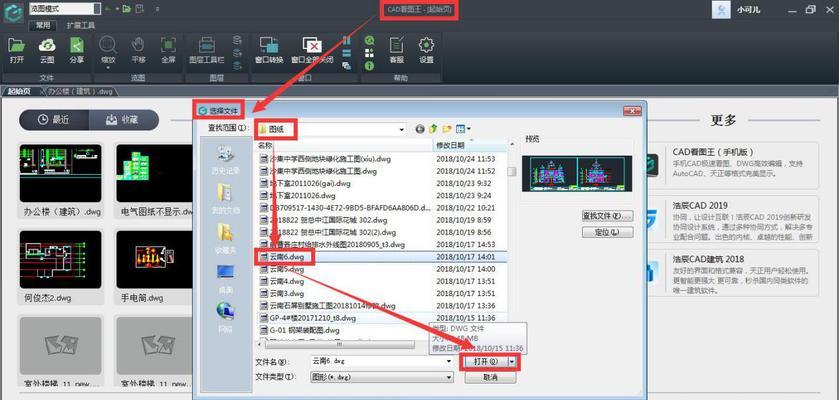Click the 分享 share icon in ribbon
The height and width of the screenshot is (400, 839).
click(77, 46)
